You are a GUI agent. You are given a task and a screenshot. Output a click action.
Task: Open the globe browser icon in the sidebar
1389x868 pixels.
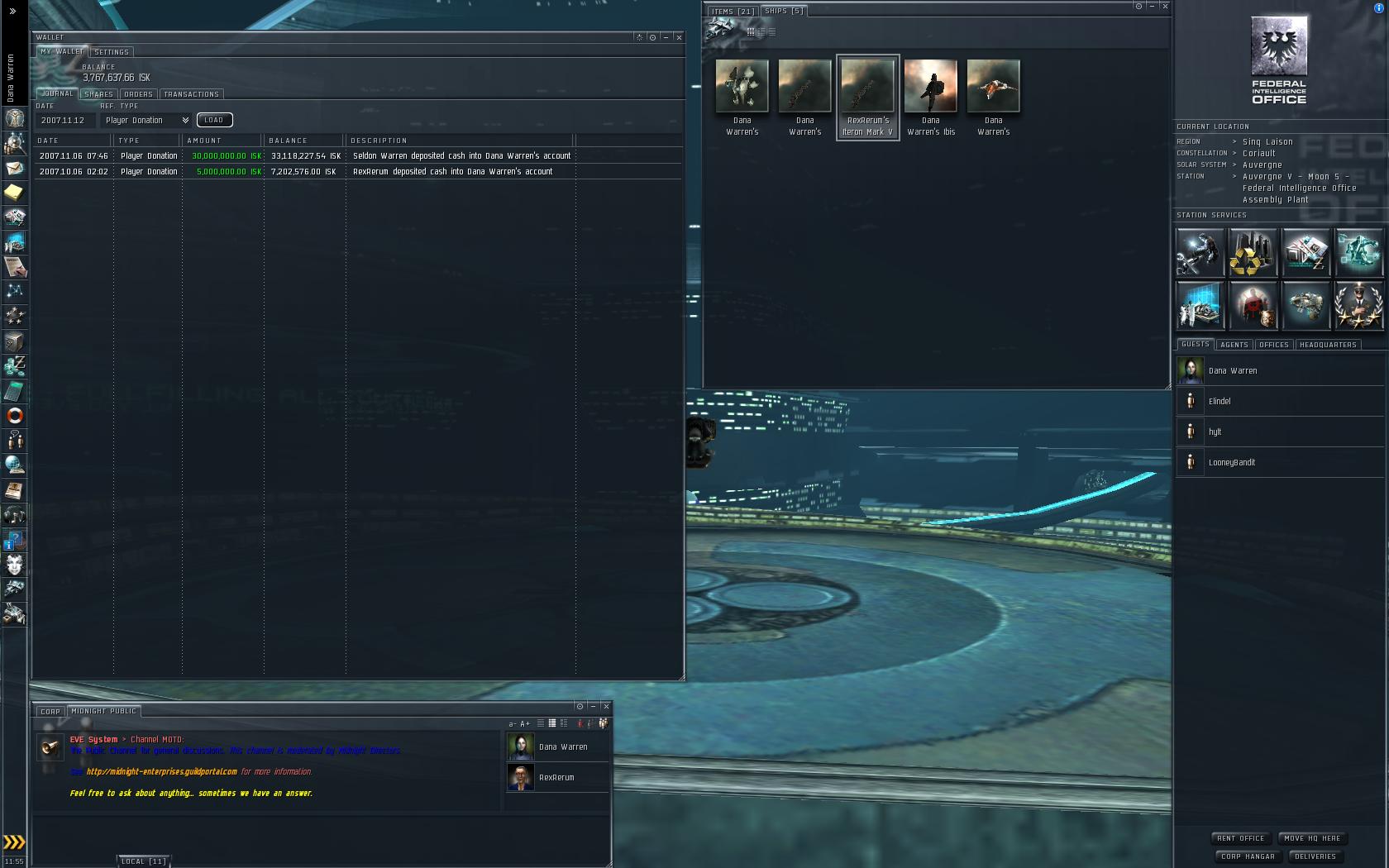(15, 465)
